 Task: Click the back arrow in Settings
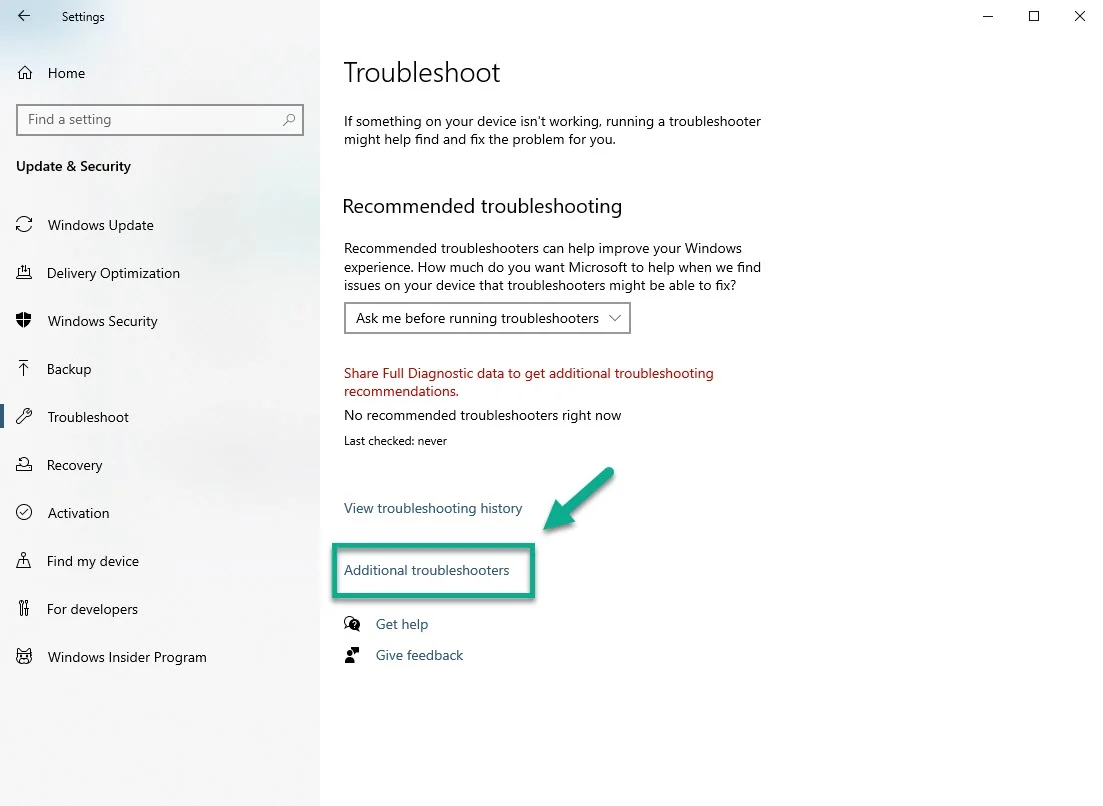tap(24, 15)
